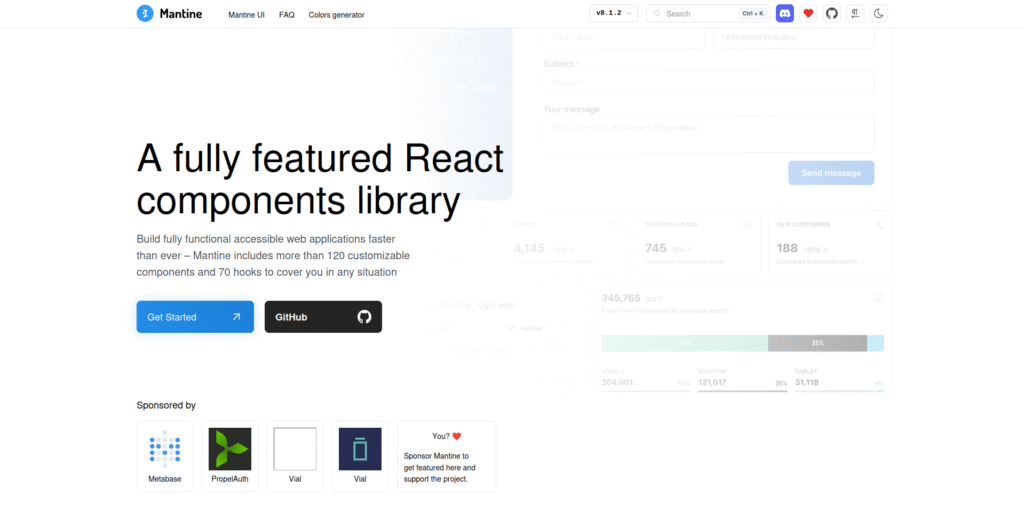Screen dimensions: 1024x512
Task: Click the Get Started button
Action: tap(195, 317)
